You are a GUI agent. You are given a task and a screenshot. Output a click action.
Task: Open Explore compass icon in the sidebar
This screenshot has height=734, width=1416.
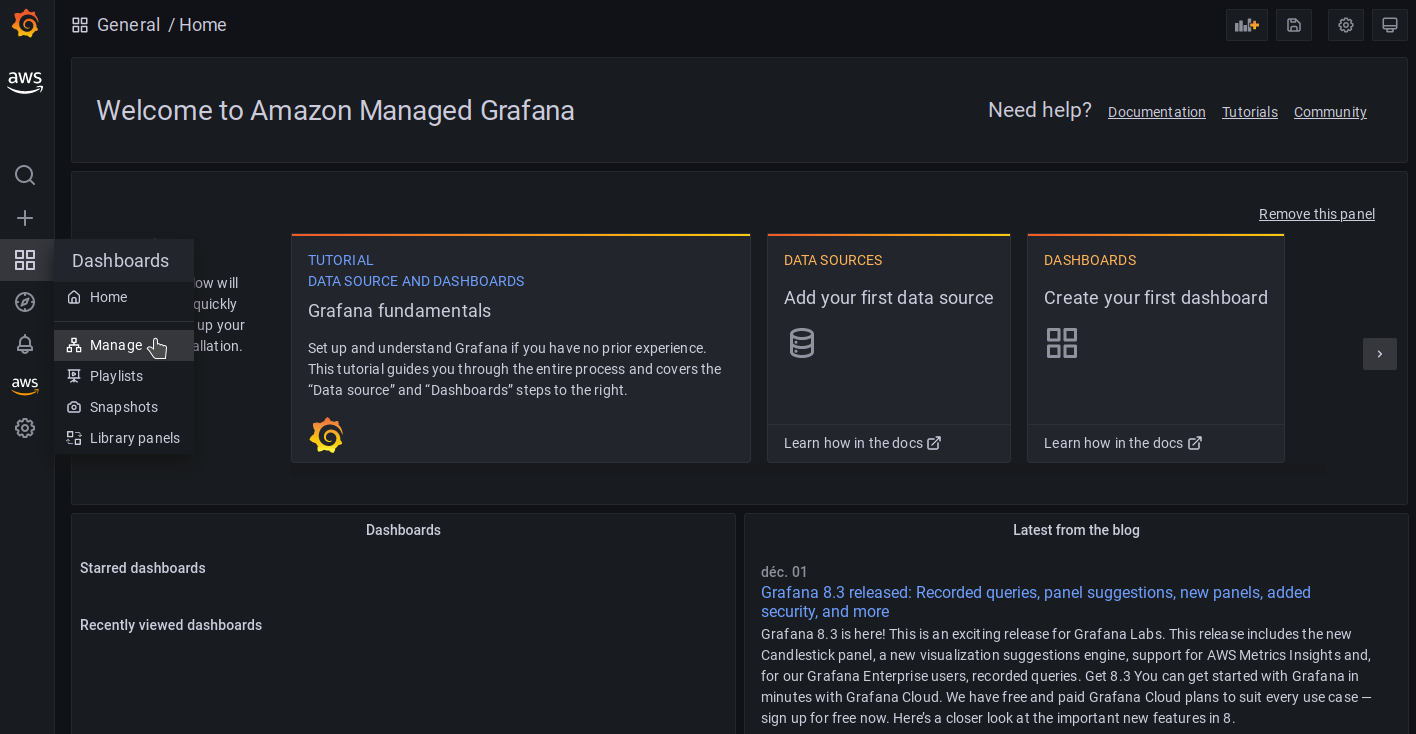click(25, 302)
